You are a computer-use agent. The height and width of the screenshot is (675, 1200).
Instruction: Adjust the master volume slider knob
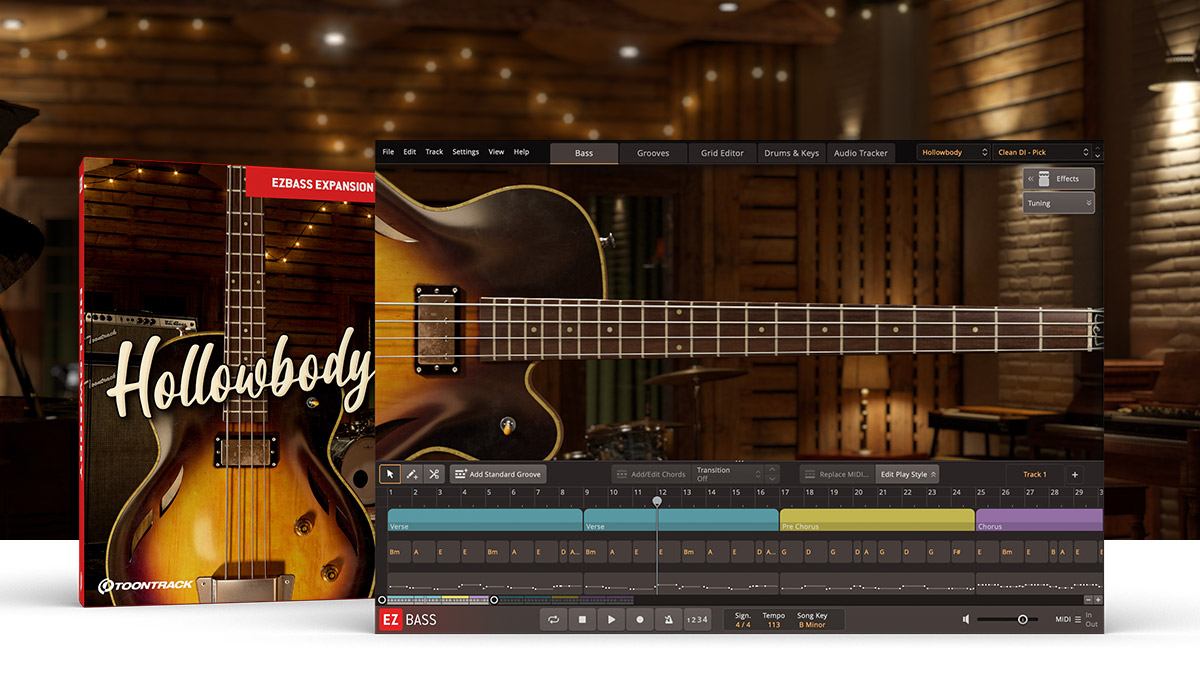[x=1022, y=620]
